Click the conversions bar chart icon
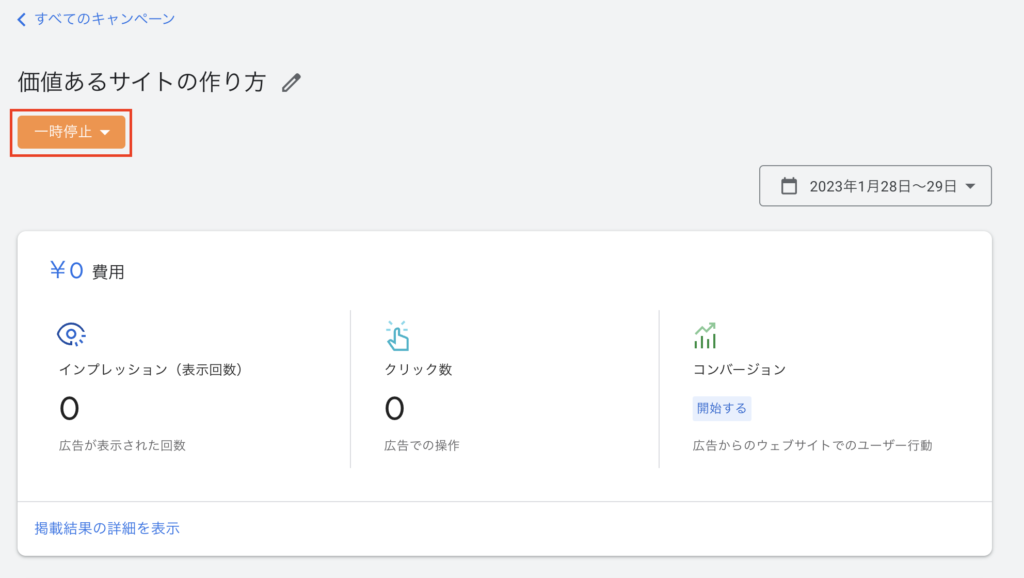Viewport: 1024px width, 578px height. point(705,336)
